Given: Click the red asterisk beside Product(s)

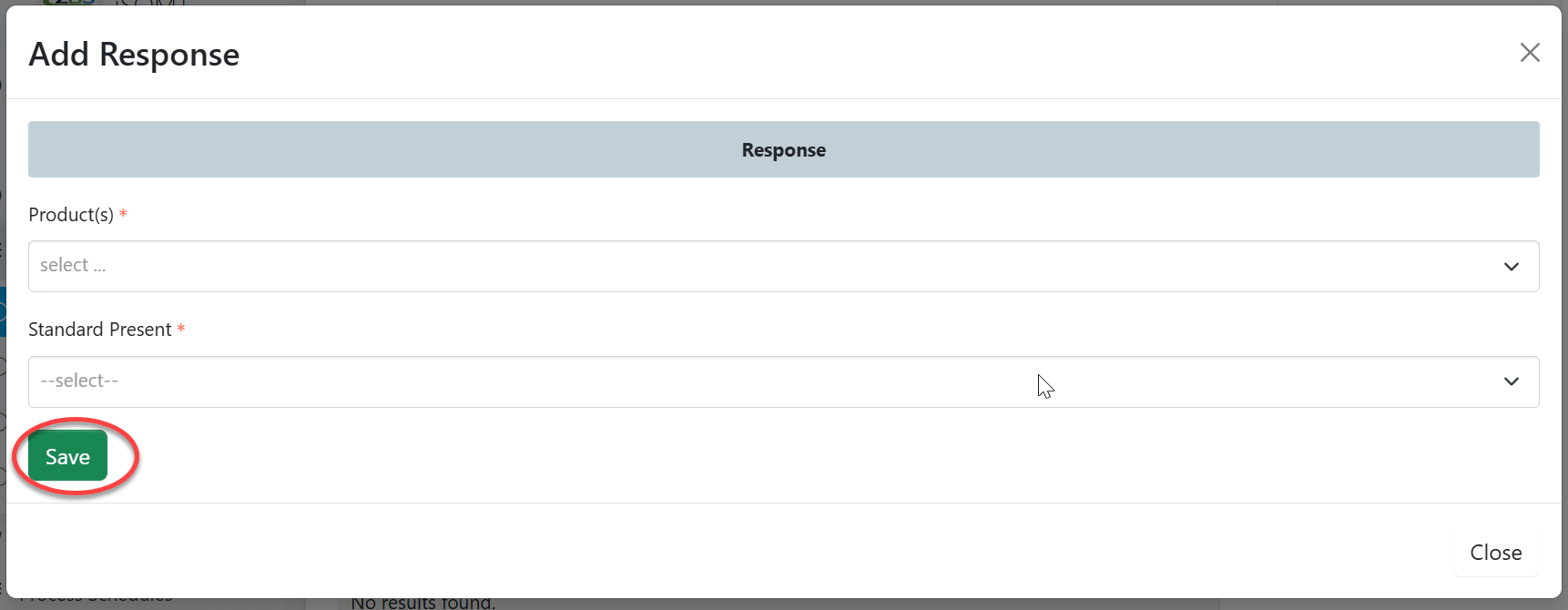Looking at the screenshot, I should tap(123, 215).
